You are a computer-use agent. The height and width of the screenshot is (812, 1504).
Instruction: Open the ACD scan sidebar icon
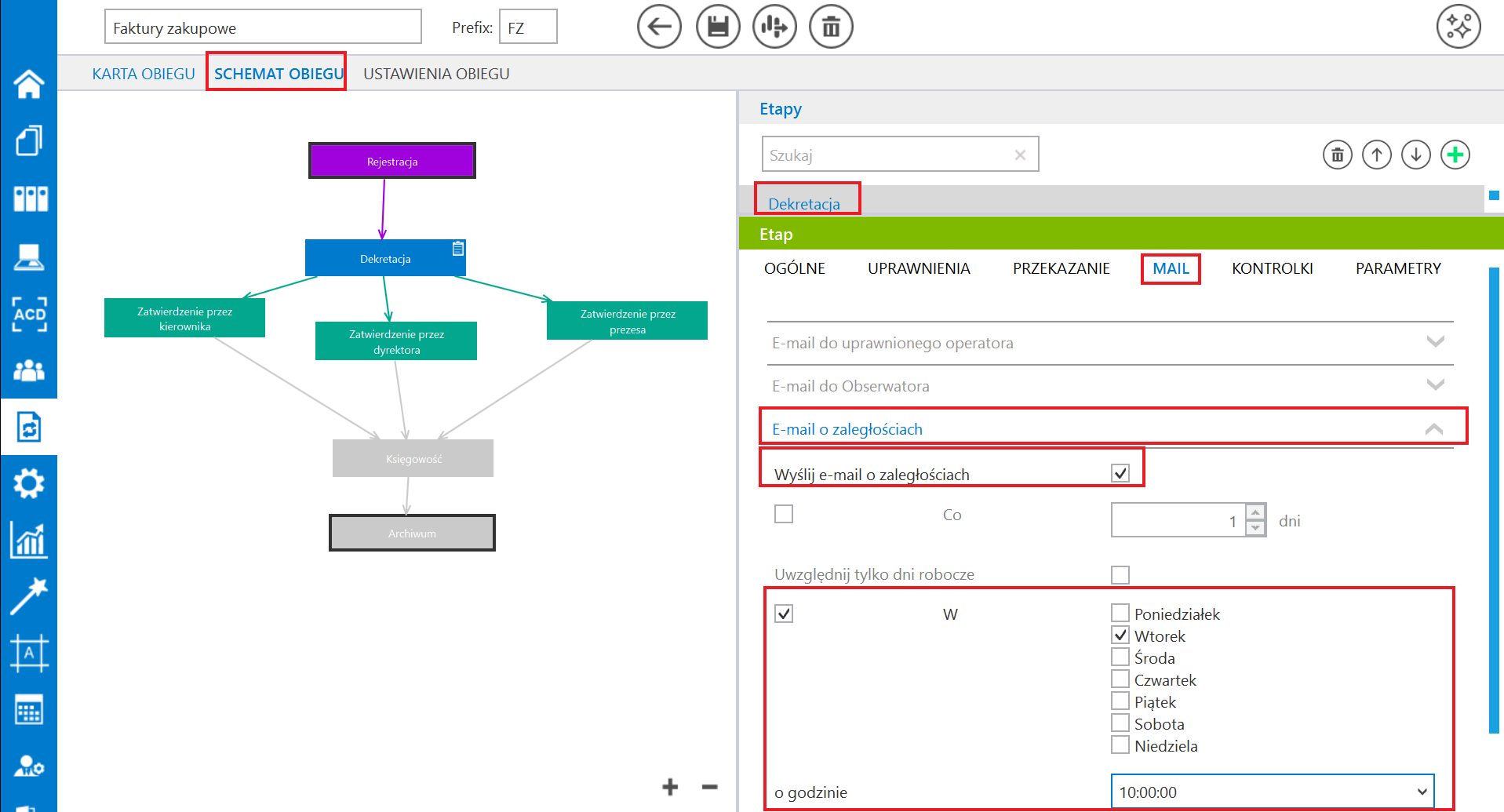(x=30, y=314)
